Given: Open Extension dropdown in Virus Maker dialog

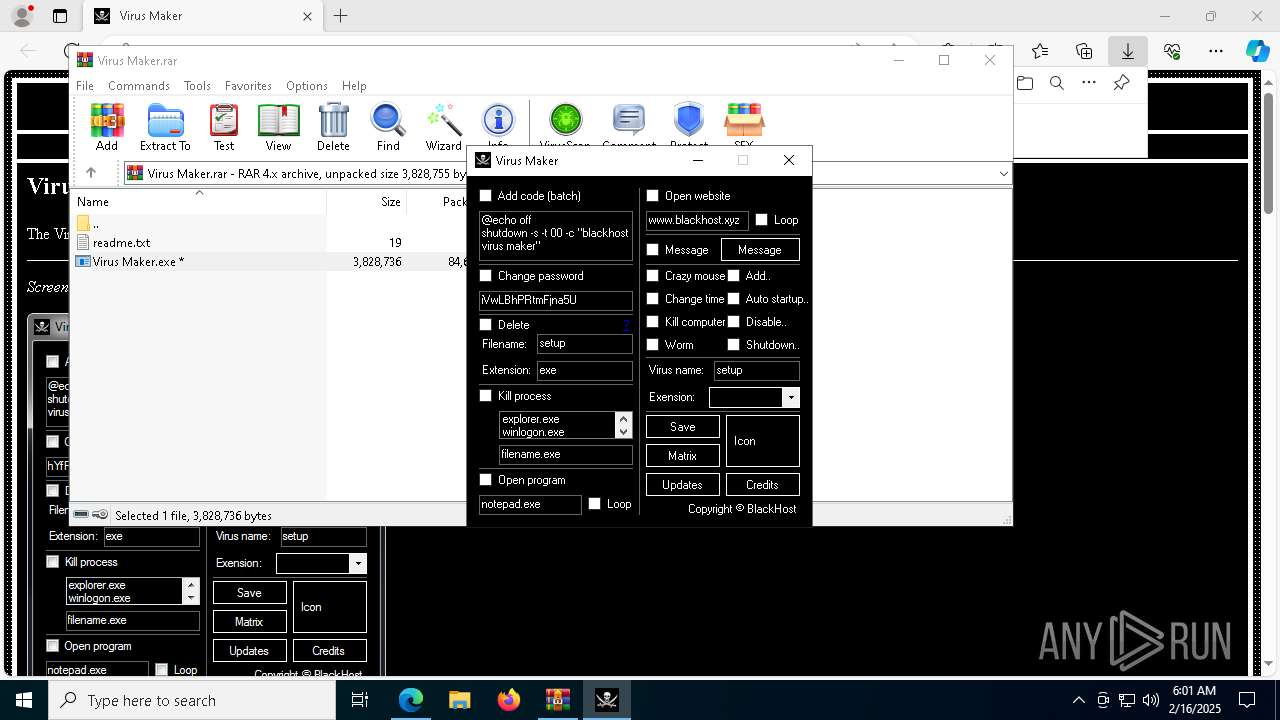Looking at the screenshot, I should (x=791, y=398).
